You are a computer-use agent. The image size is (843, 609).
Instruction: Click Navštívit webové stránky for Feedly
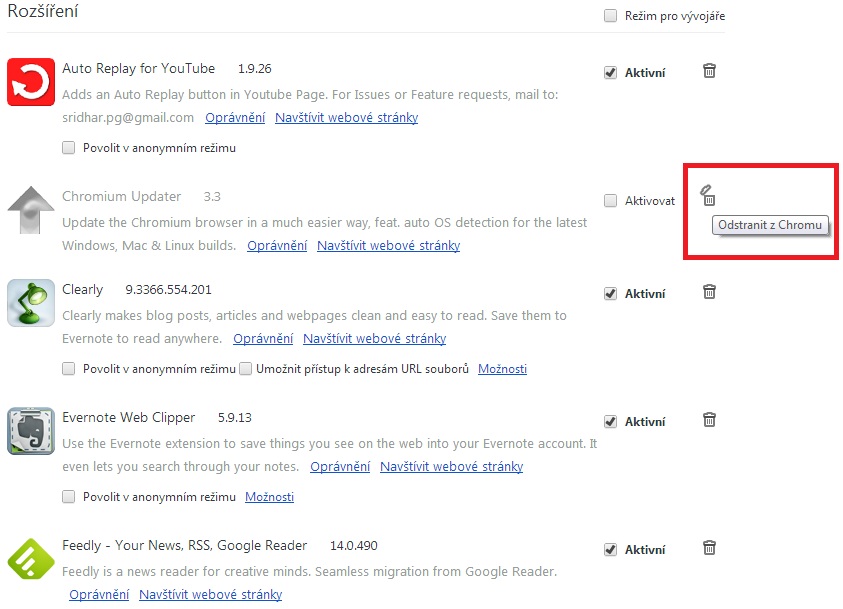(210, 594)
